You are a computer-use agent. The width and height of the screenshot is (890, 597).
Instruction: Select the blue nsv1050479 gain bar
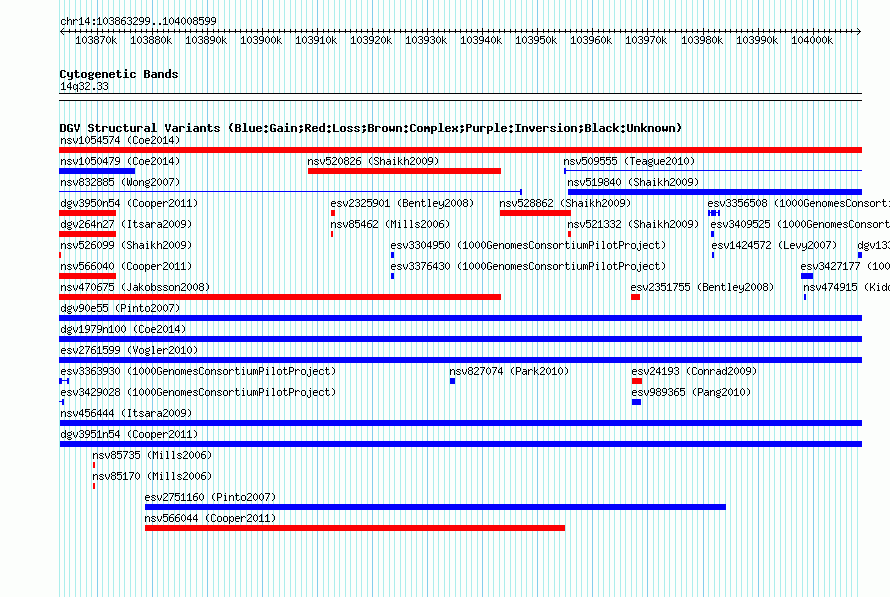97,171
